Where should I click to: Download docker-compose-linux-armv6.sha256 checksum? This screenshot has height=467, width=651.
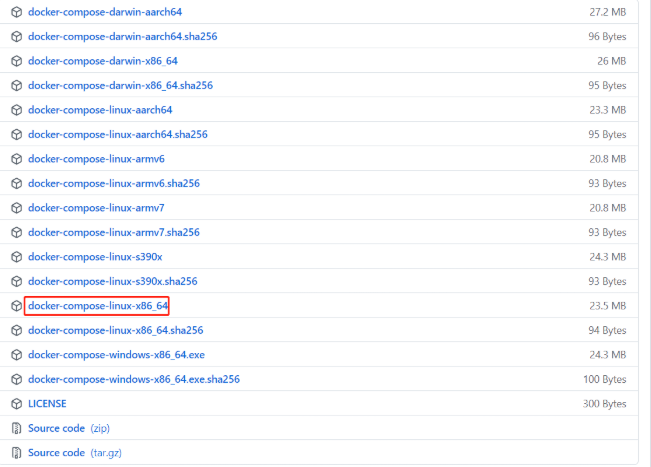click(x=114, y=183)
